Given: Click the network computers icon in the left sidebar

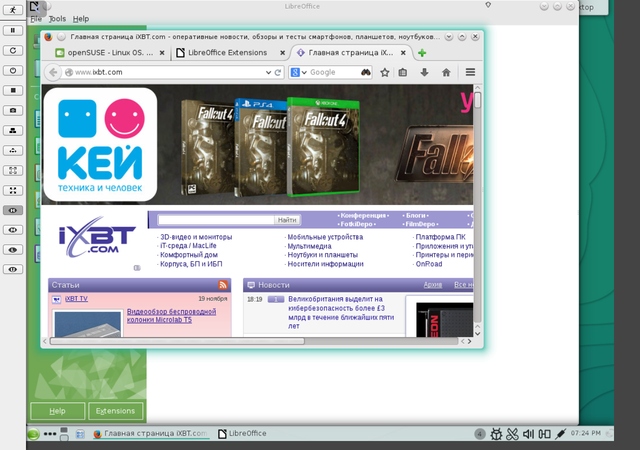Looking at the screenshot, I should [13, 130].
